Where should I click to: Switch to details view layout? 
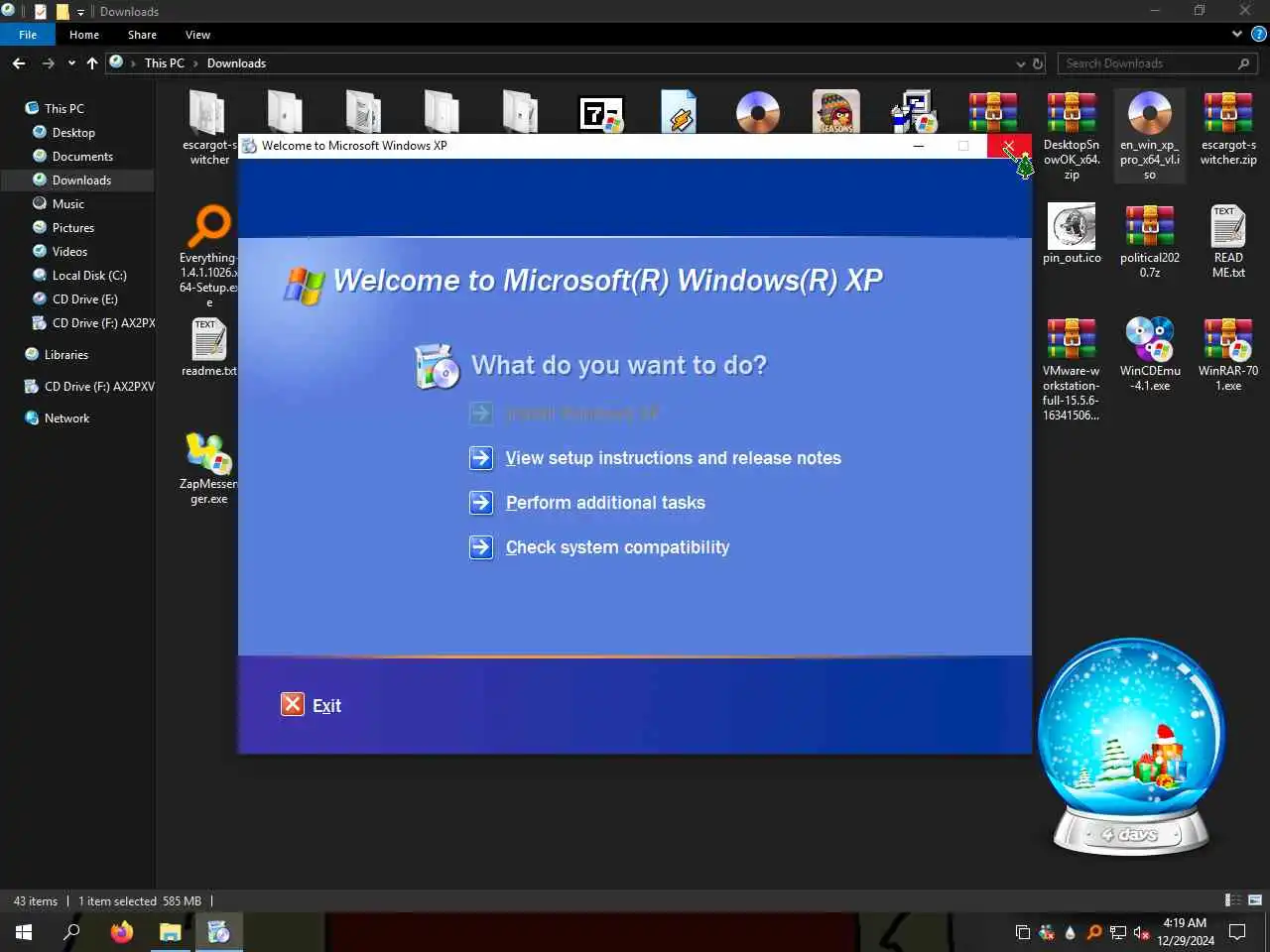pos(1233,900)
